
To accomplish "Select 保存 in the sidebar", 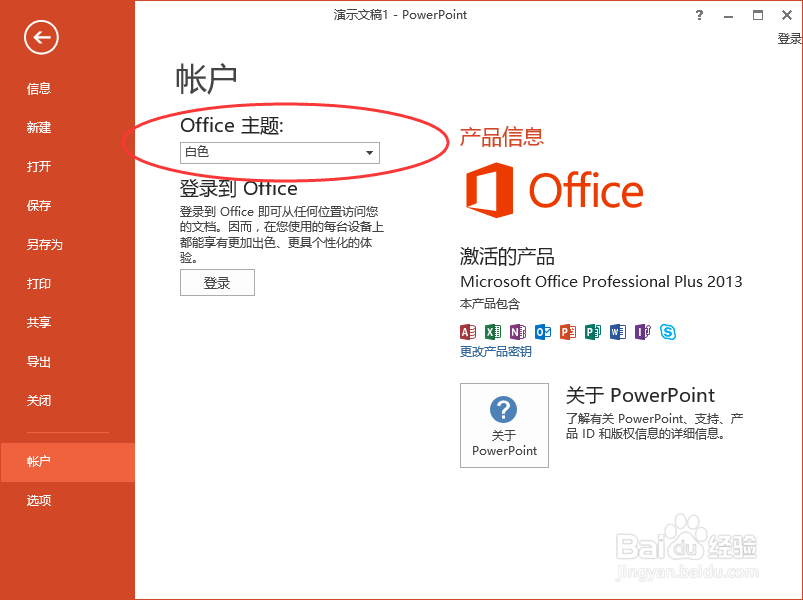I will click(x=67, y=206).
